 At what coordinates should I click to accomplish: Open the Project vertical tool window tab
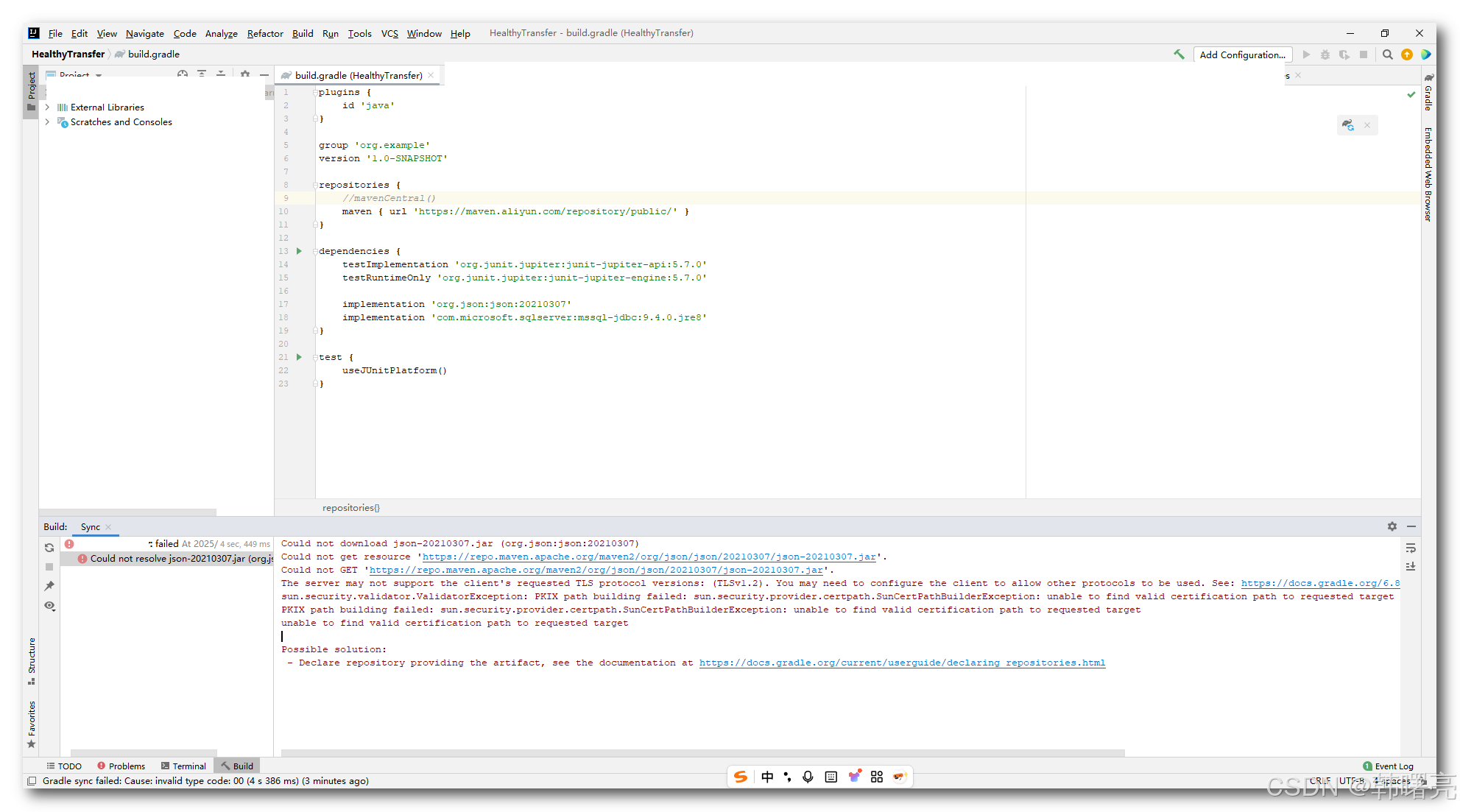pyautogui.click(x=32, y=91)
